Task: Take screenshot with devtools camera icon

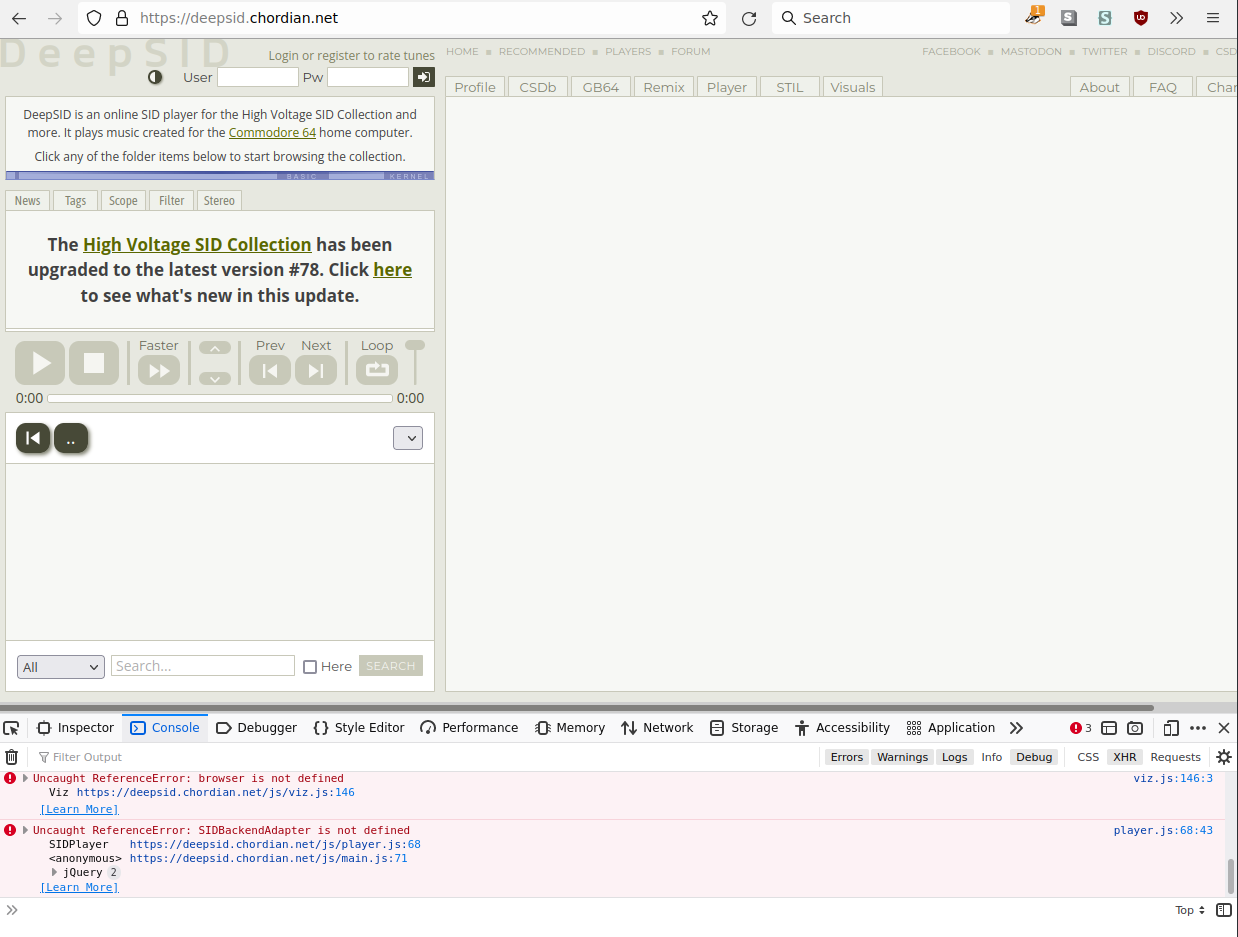Action: [x=1135, y=728]
